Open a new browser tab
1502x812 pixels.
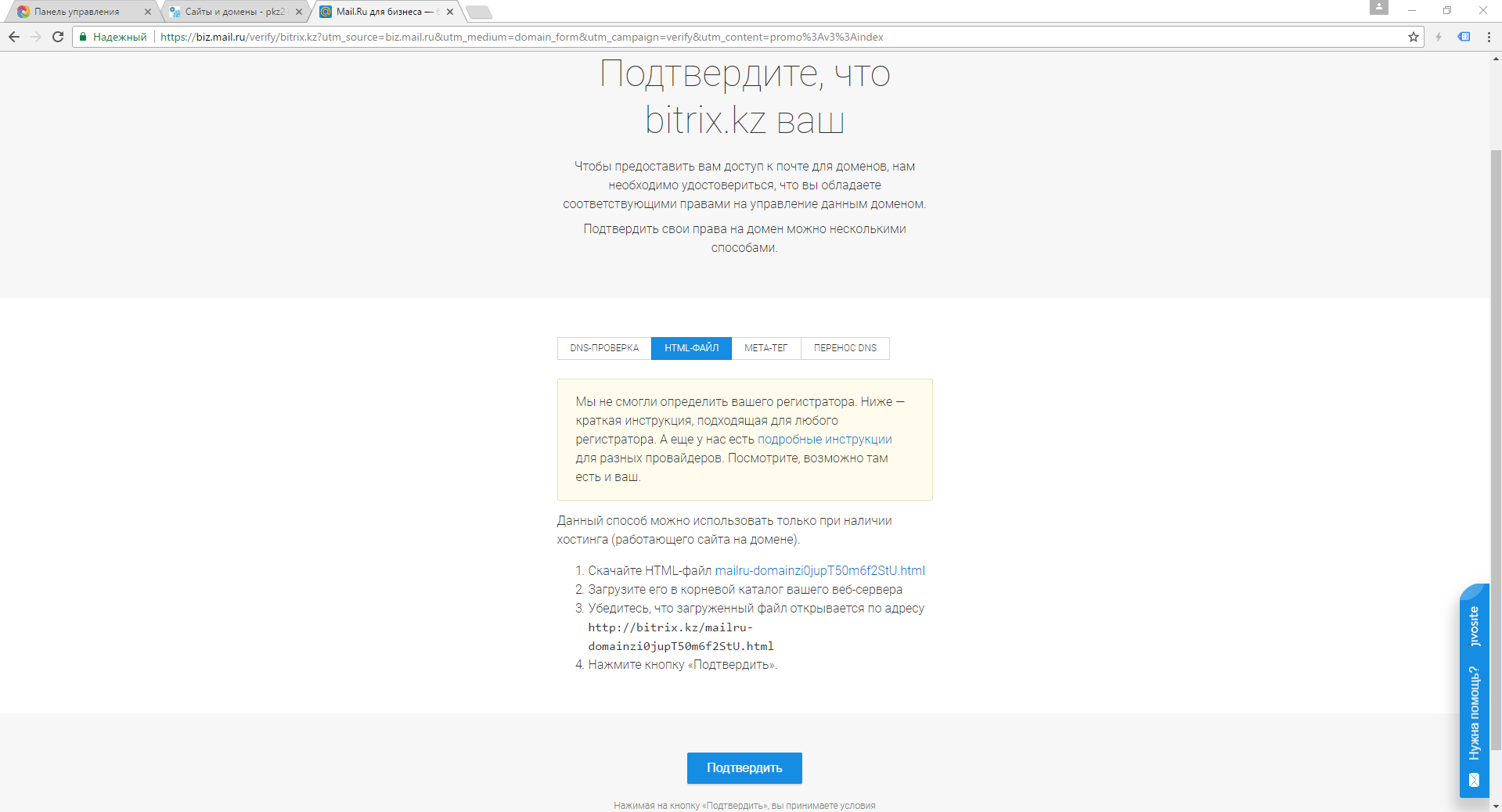[x=478, y=12]
